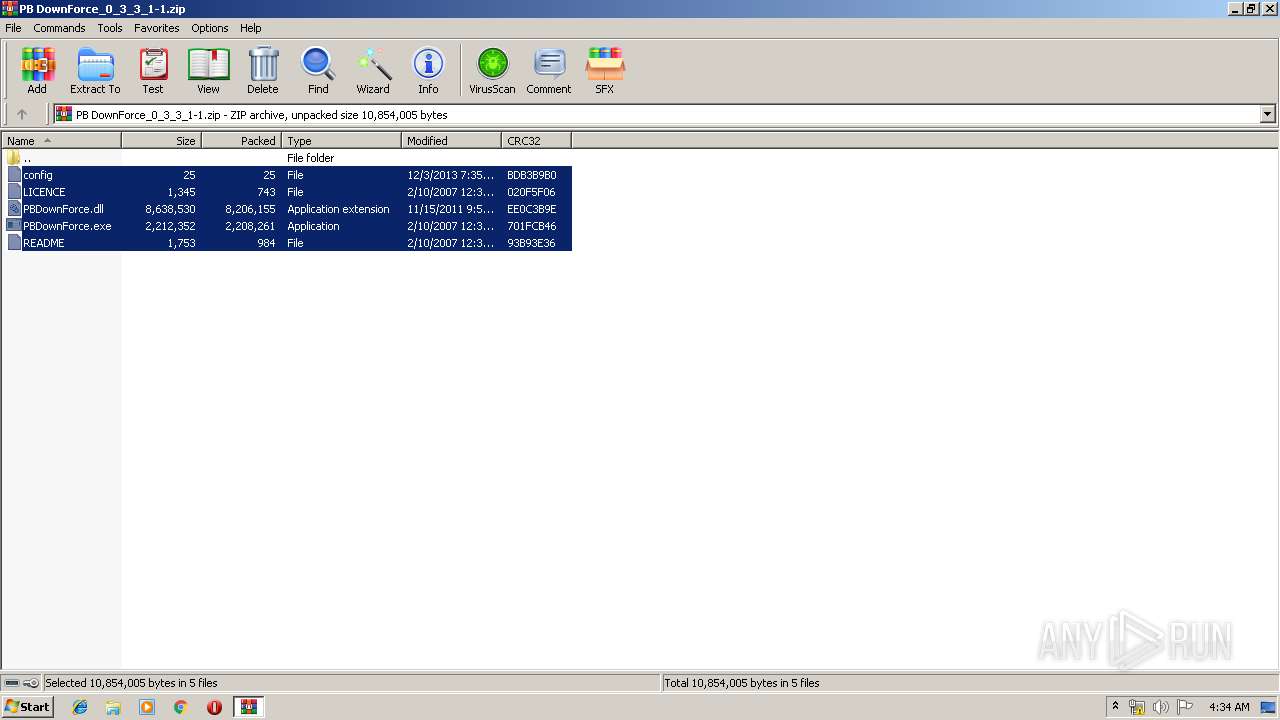
Task: Open the Find magnifier tool
Action: [x=318, y=70]
